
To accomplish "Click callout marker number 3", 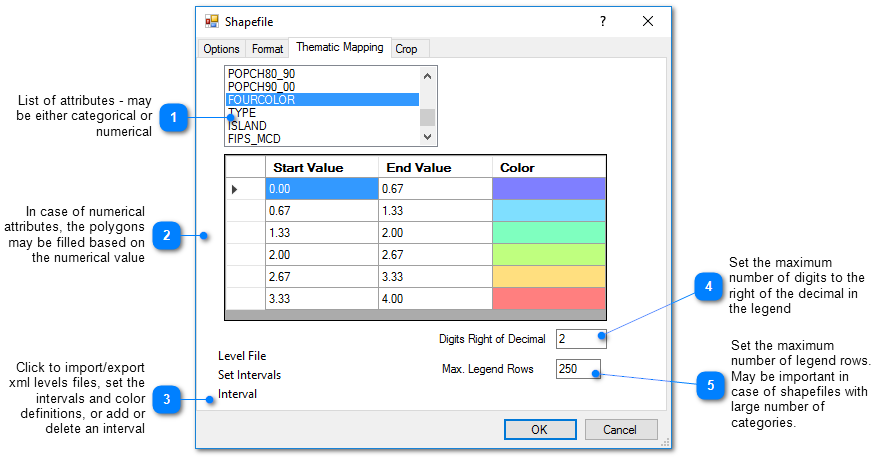I will click(x=166, y=400).
